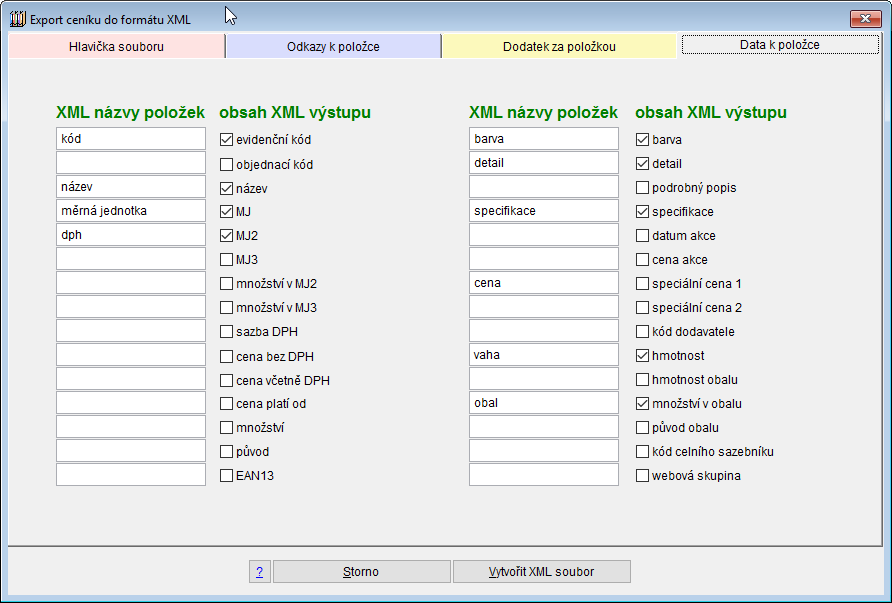Check the podrobný popis option

pyautogui.click(x=643, y=188)
